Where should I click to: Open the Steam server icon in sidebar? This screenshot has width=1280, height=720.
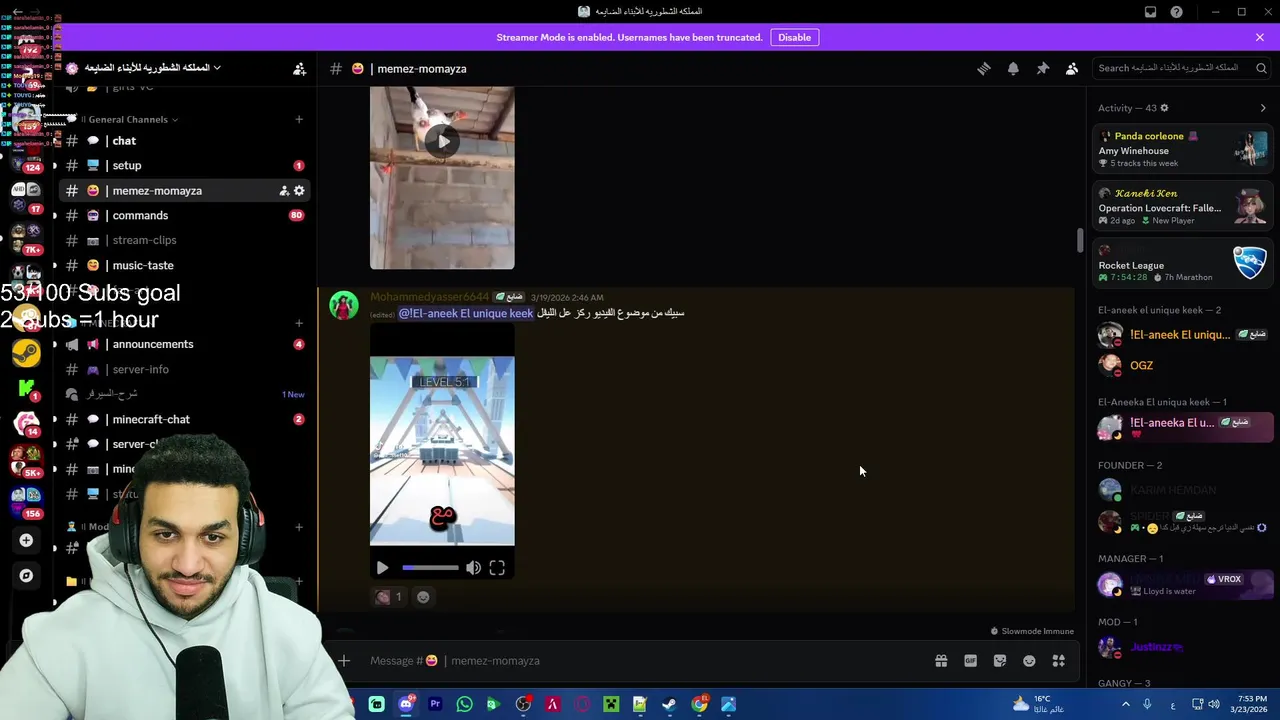26,352
